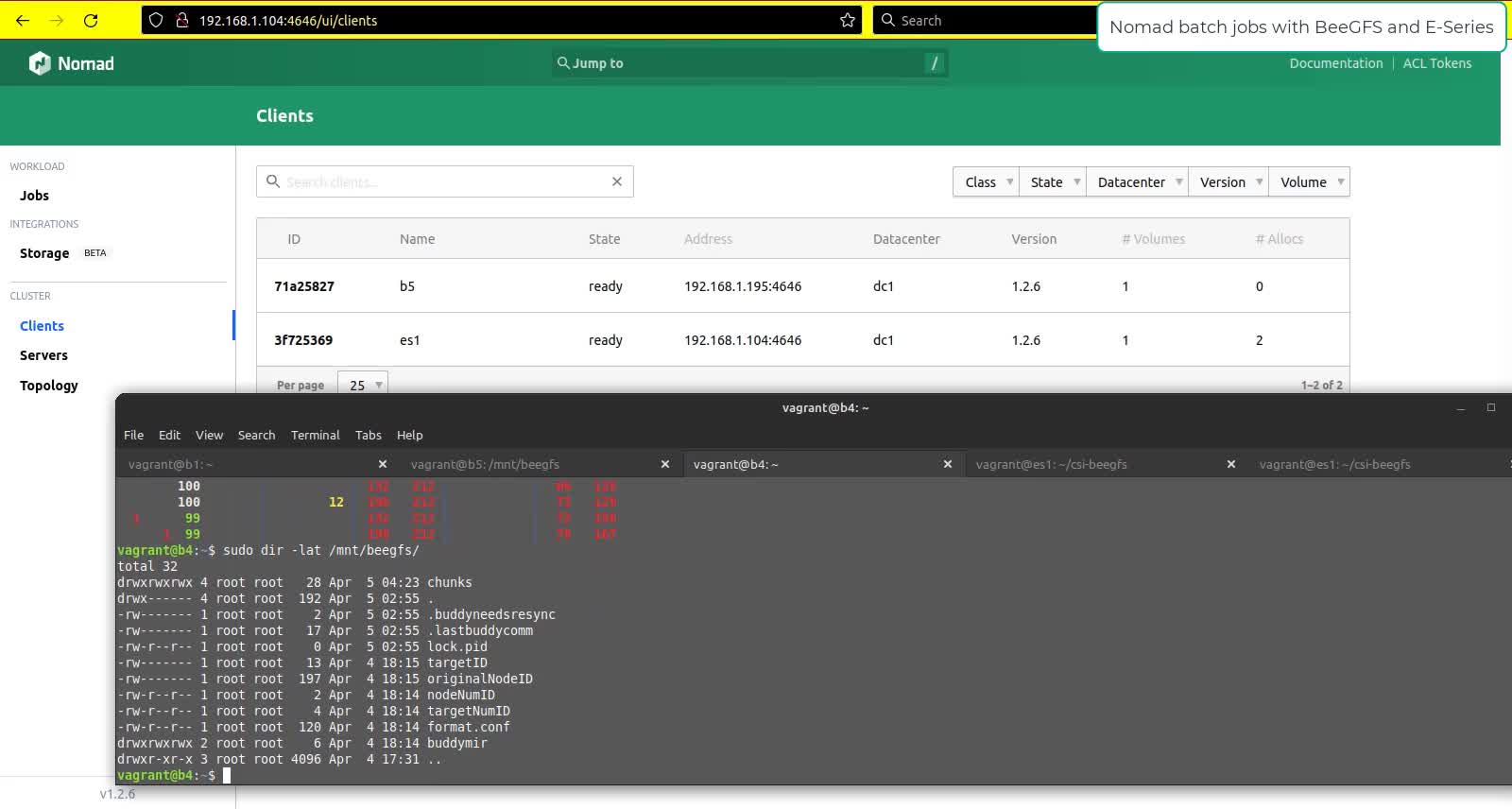Sort the clients table by State column

click(604, 239)
